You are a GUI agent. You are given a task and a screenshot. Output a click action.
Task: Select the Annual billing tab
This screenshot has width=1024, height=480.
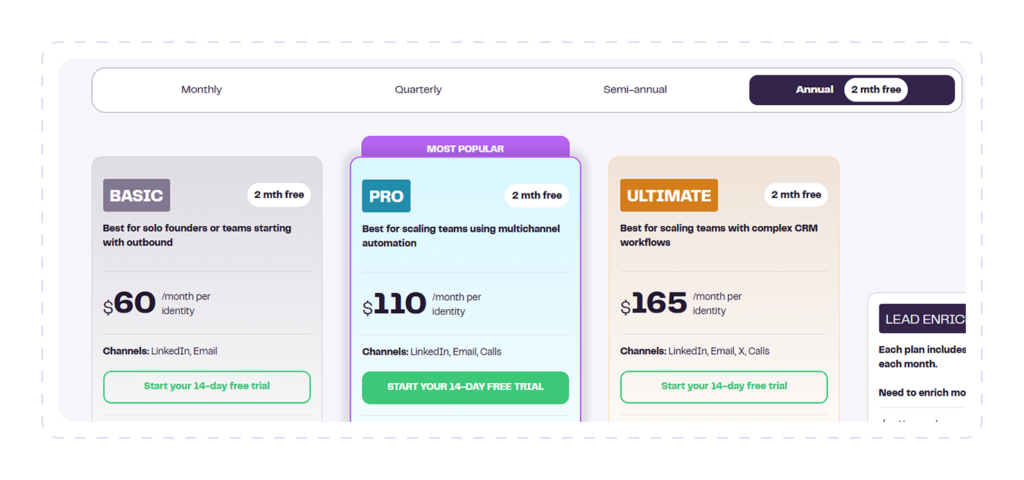point(852,89)
